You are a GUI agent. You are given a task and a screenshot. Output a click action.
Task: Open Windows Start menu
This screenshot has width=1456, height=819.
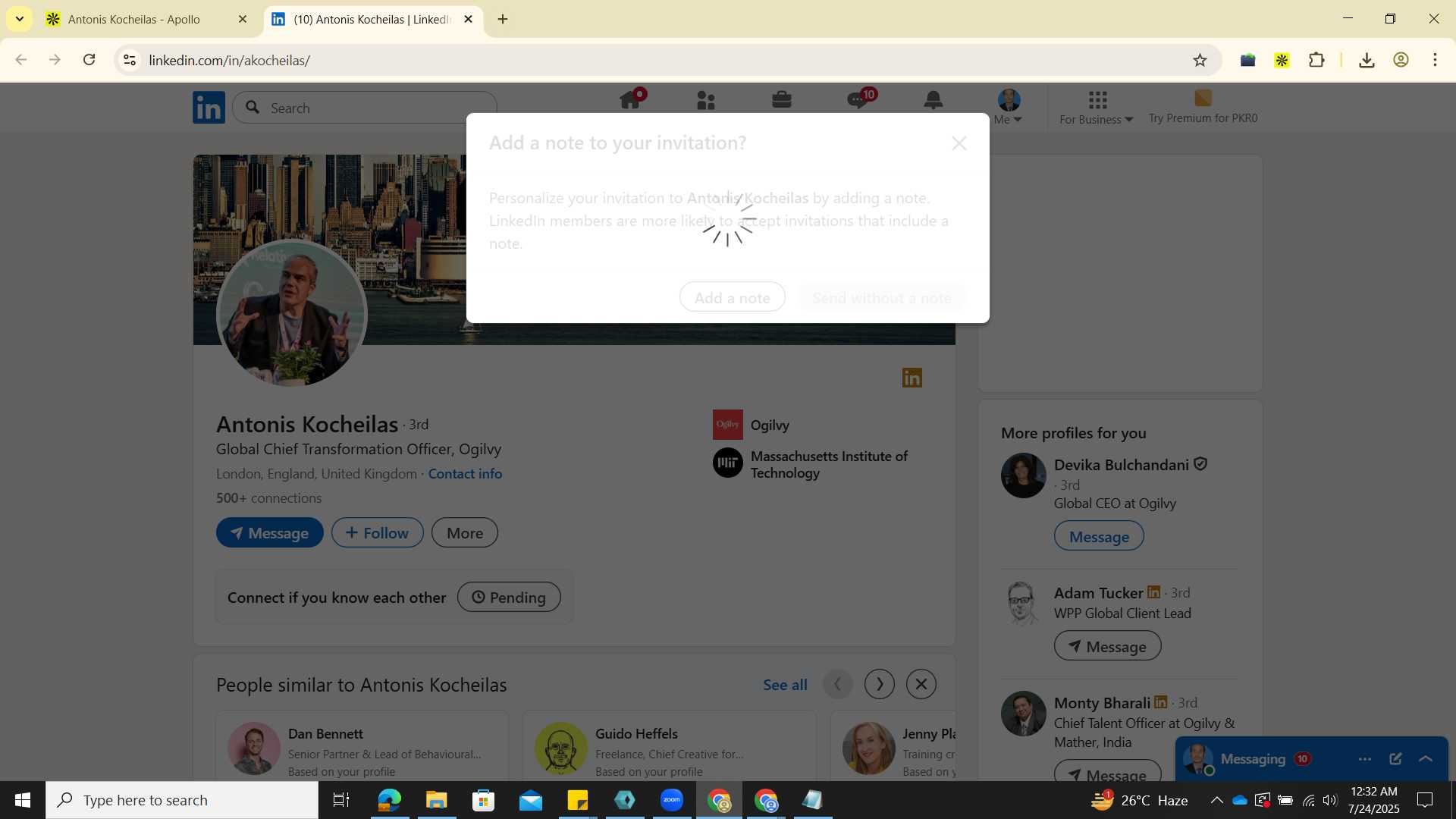[x=23, y=800]
